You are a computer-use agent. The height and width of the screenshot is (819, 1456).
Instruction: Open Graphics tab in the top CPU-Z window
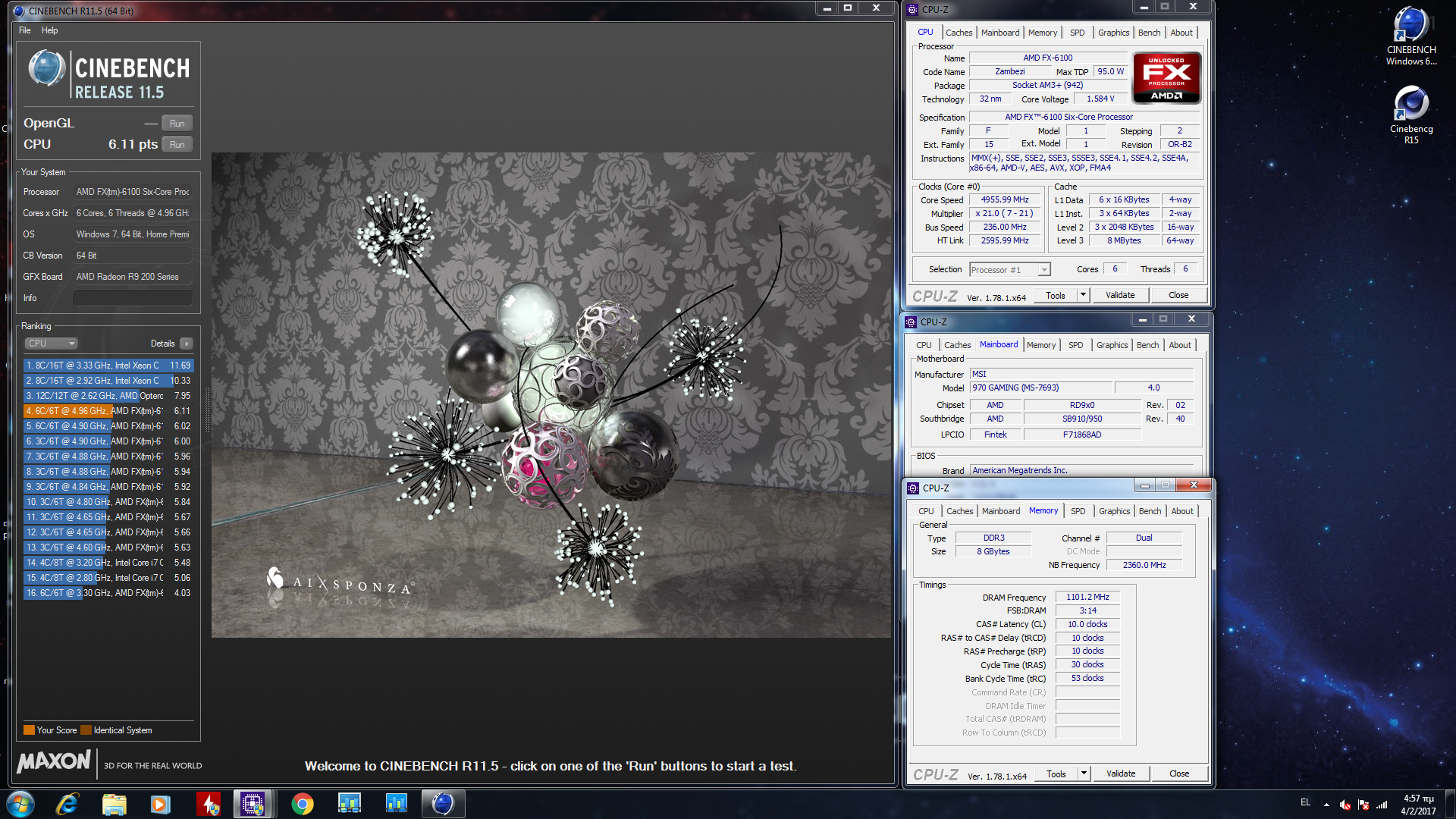[1113, 33]
